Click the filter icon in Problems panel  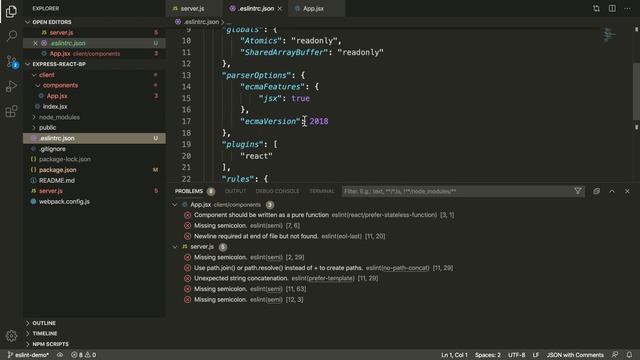pyautogui.click(x=578, y=191)
